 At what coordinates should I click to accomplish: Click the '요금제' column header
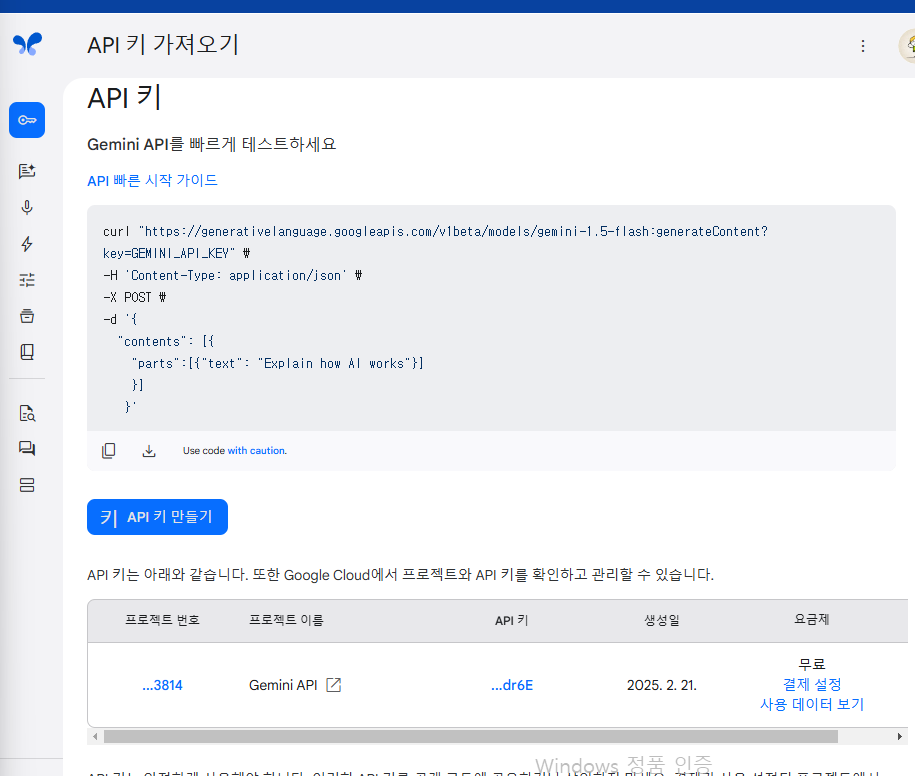pos(812,619)
